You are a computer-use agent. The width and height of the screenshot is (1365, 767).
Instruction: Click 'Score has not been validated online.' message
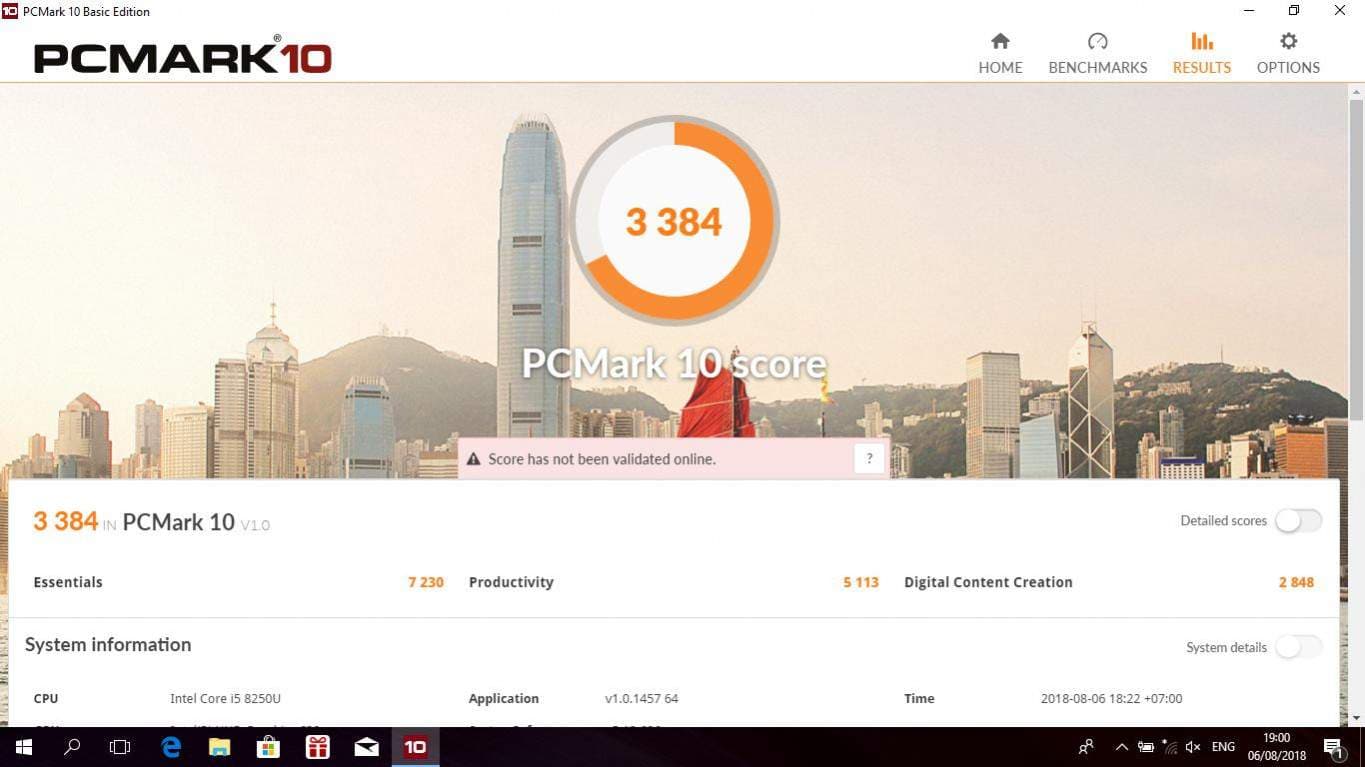coord(602,459)
